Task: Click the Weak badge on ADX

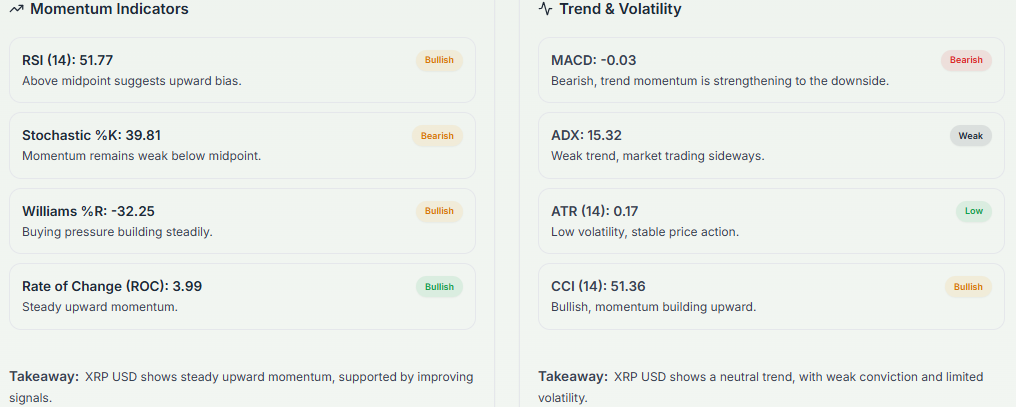Action: coord(970,136)
